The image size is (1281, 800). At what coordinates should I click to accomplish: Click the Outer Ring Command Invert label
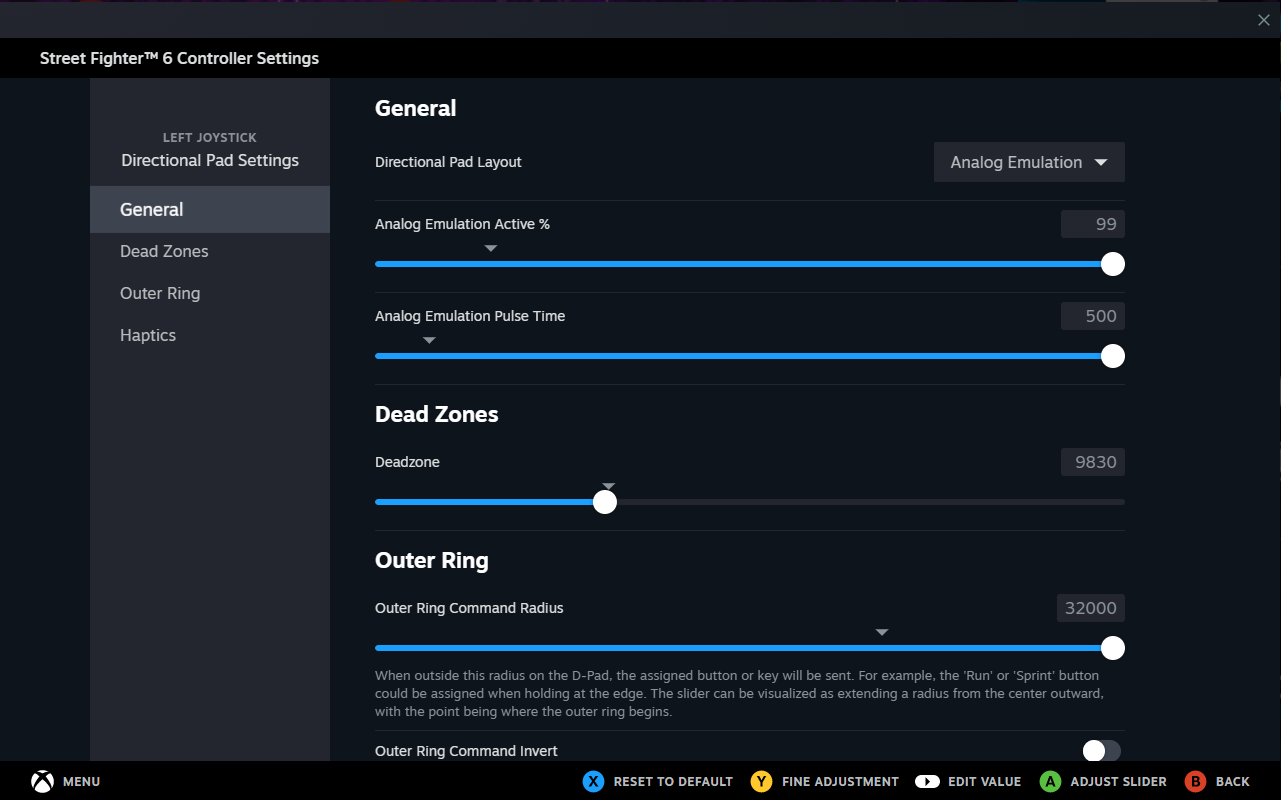(x=466, y=751)
